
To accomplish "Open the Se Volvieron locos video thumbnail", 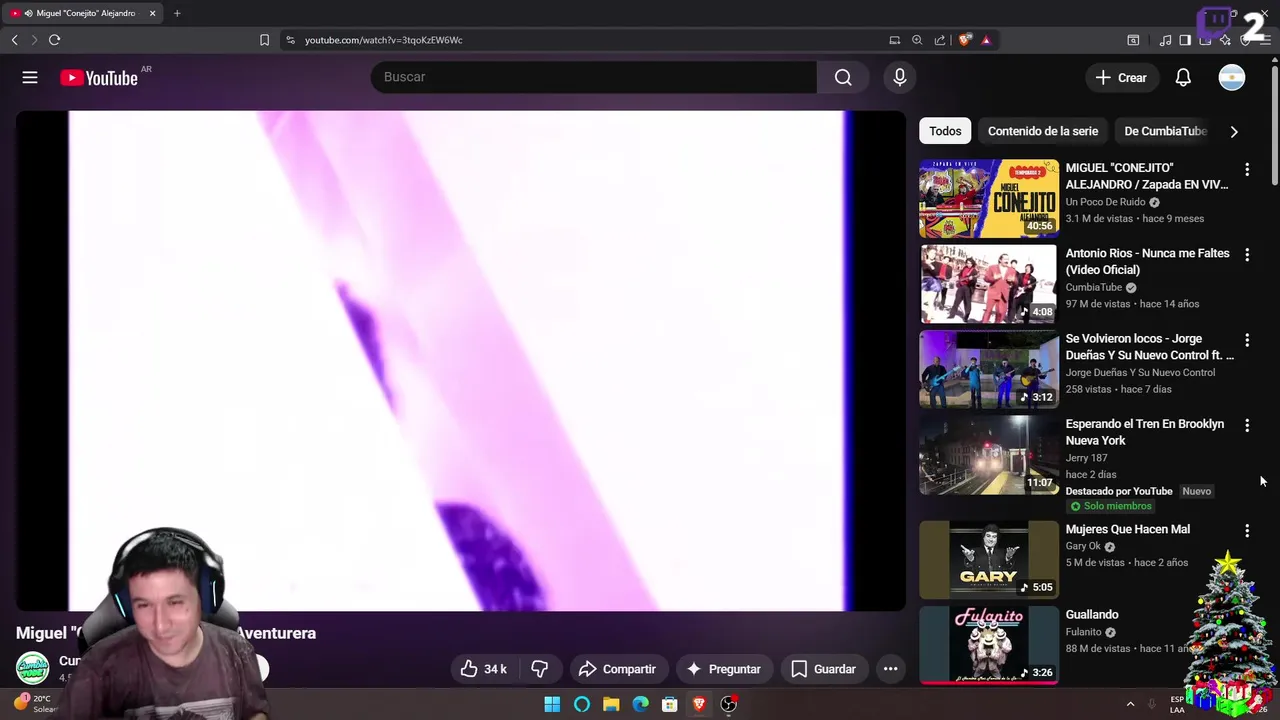I will [989, 369].
